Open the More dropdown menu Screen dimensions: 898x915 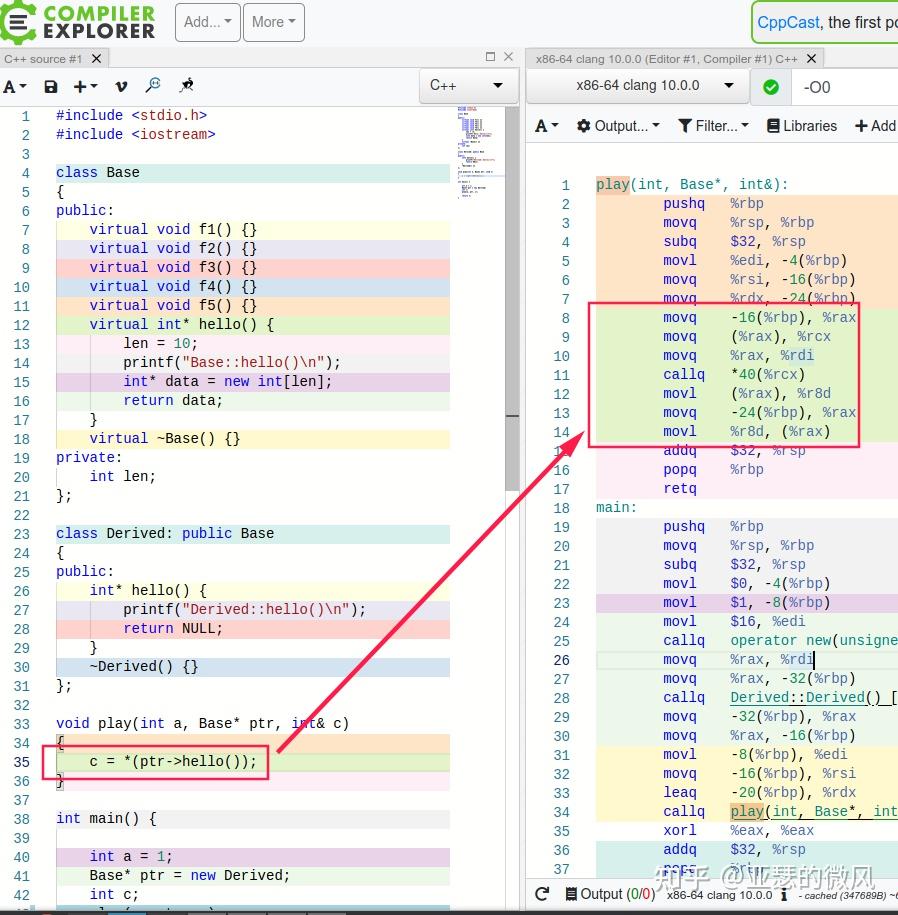(274, 22)
